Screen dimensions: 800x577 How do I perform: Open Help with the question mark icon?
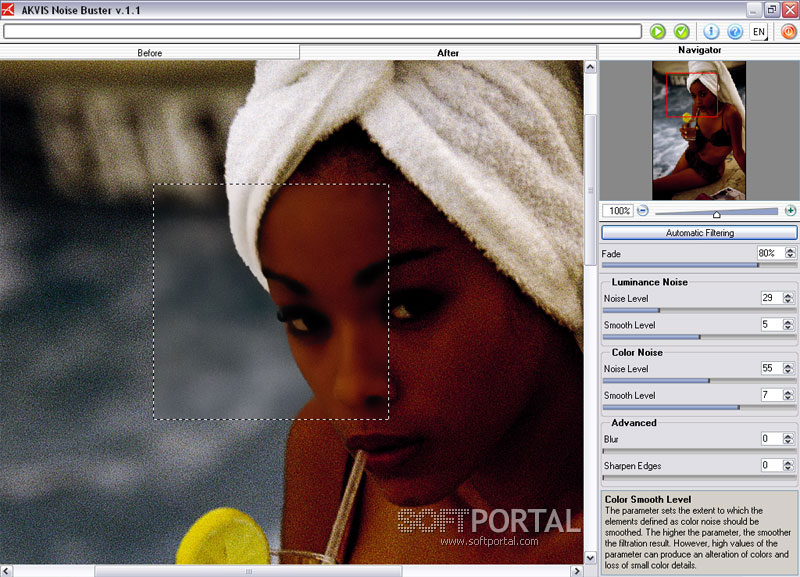735,32
